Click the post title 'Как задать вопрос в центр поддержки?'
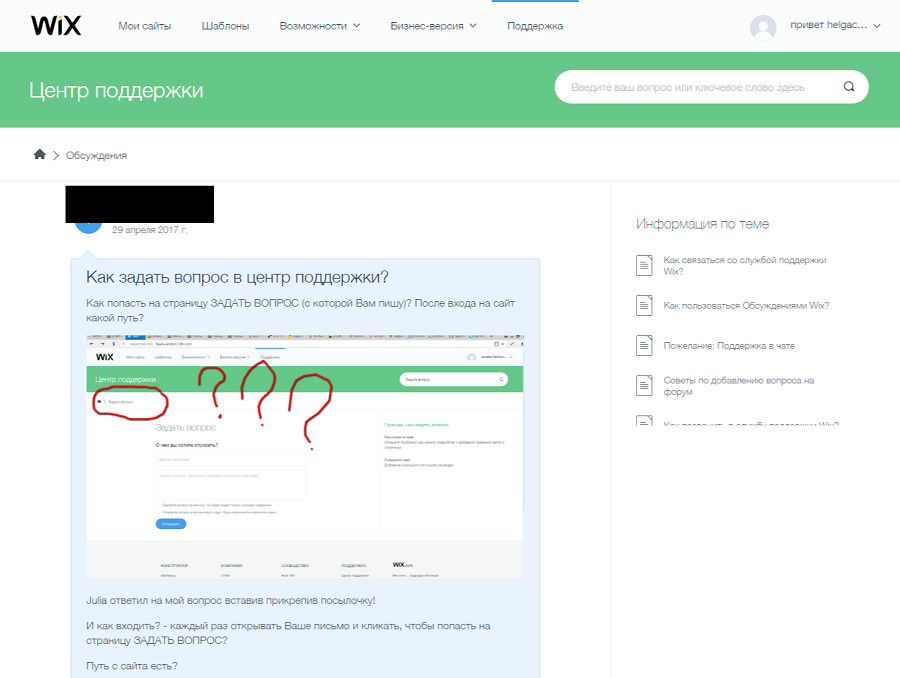 point(237,277)
